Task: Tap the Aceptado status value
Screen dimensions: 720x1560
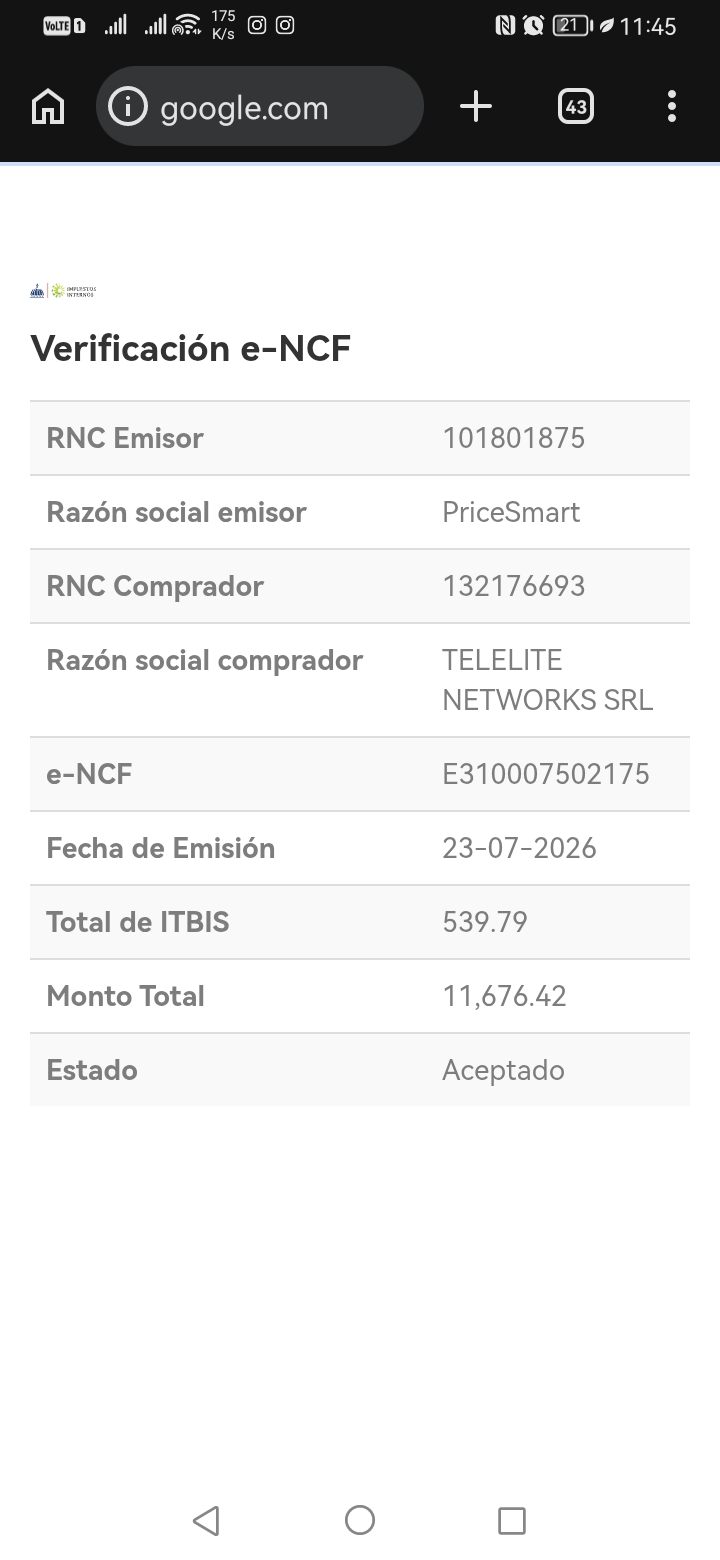Action: click(503, 1070)
